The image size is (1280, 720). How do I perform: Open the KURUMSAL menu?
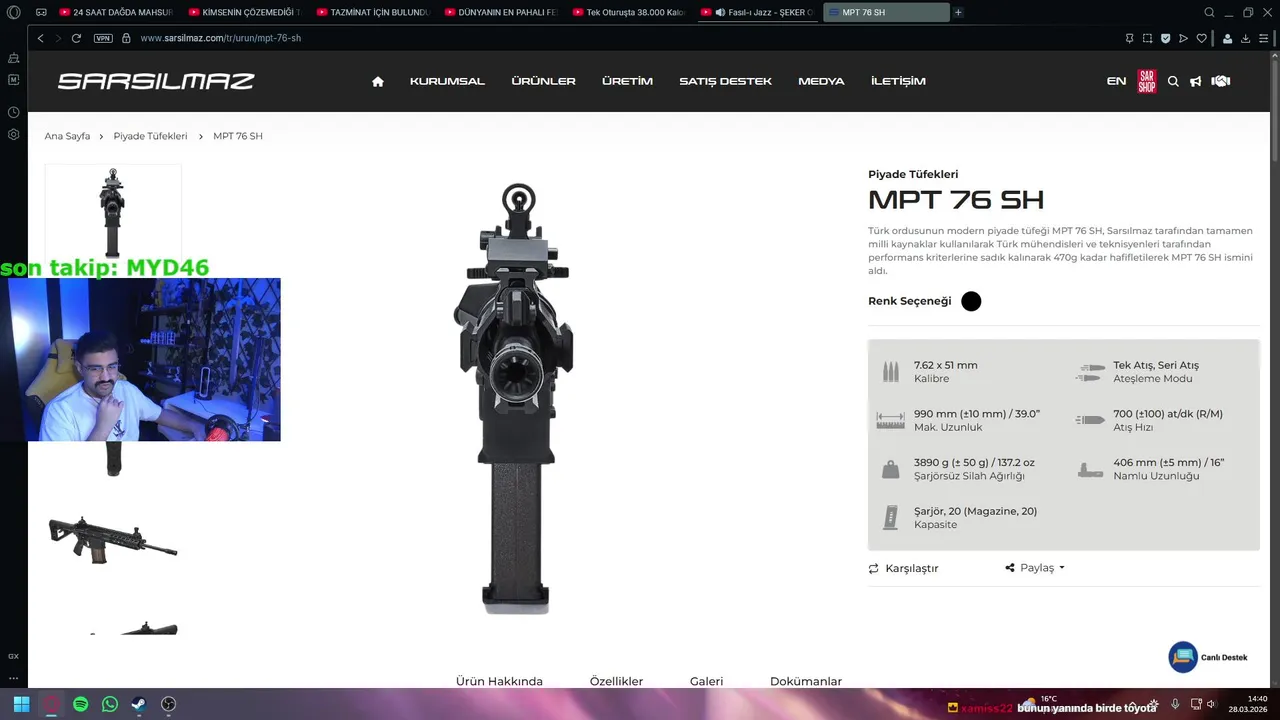point(447,81)
